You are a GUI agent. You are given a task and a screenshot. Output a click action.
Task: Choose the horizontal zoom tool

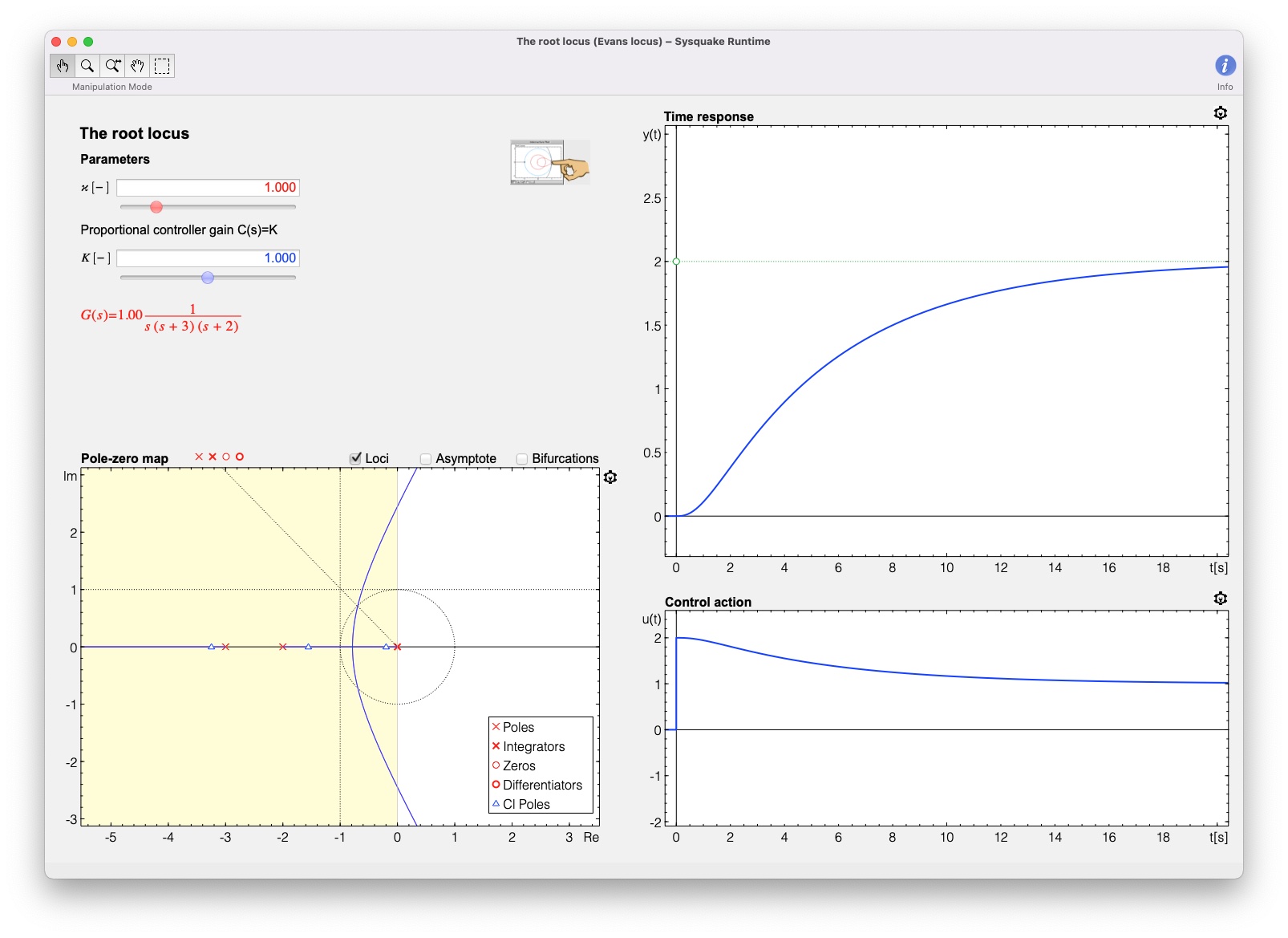112,66
